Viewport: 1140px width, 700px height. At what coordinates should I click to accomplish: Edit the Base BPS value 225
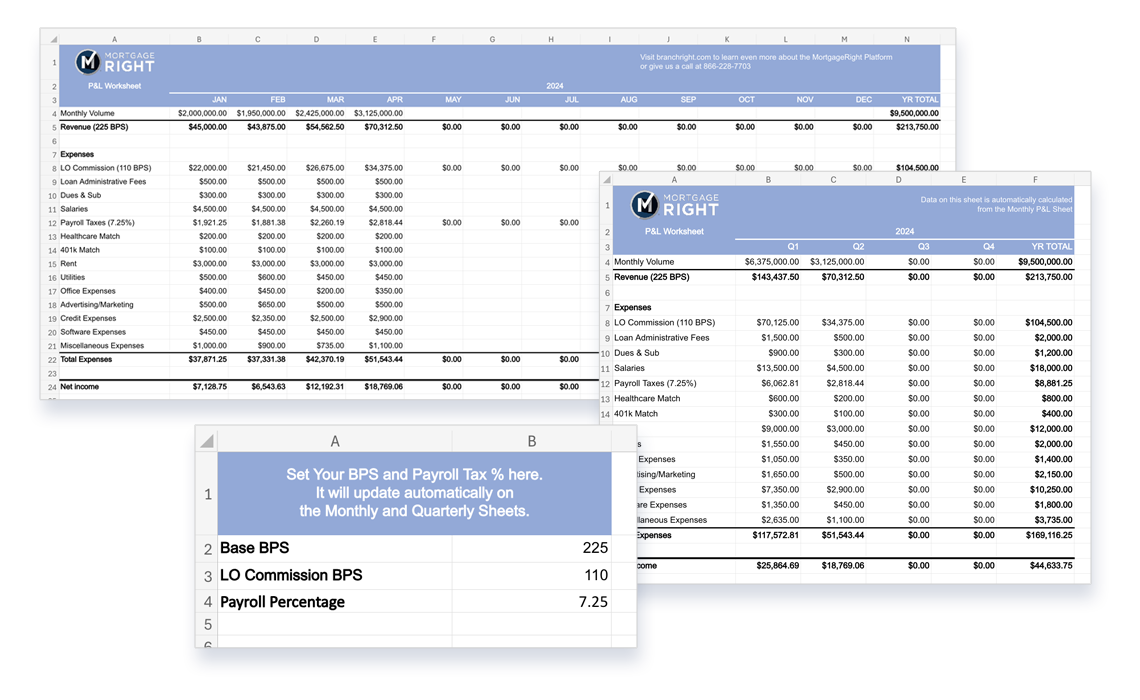531,548
